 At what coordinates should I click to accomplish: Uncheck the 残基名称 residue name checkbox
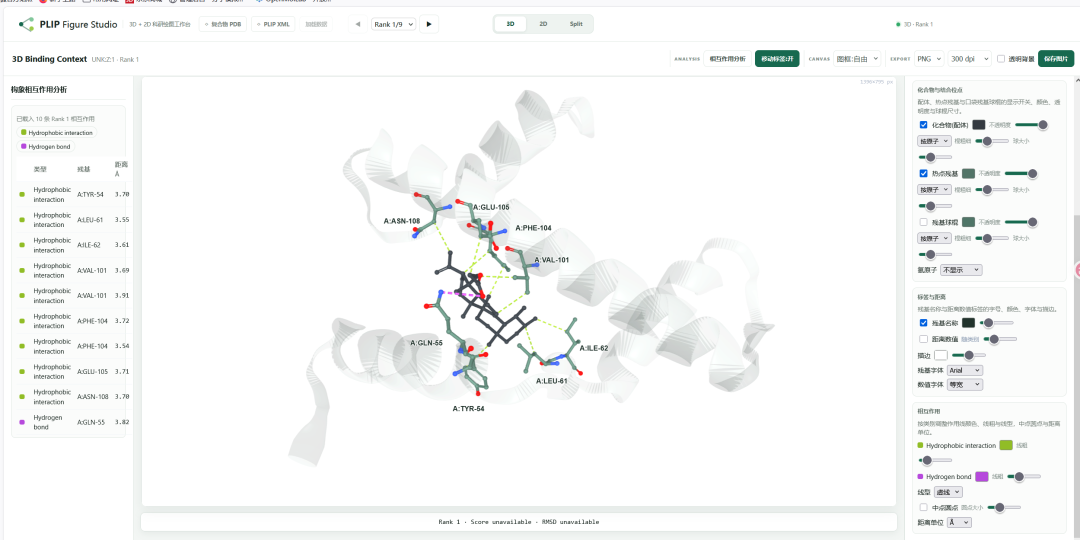(923, 322)
